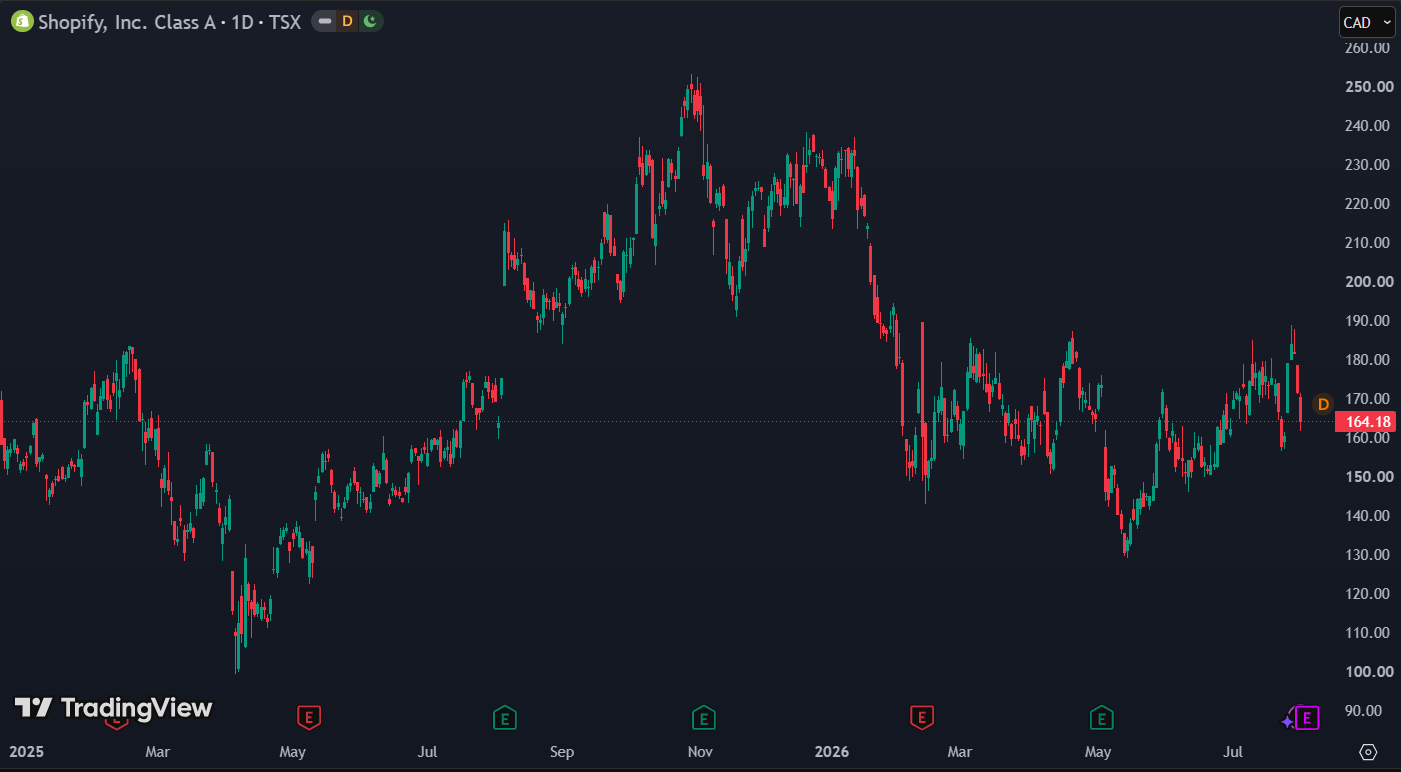Click the 190.00 price scale label
Viewport: 1401px width, 772px height.
click(1369, 320)
